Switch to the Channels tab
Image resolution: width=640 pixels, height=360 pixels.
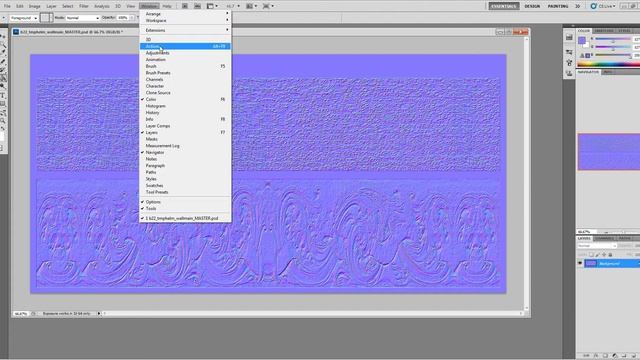click(604, 238)
